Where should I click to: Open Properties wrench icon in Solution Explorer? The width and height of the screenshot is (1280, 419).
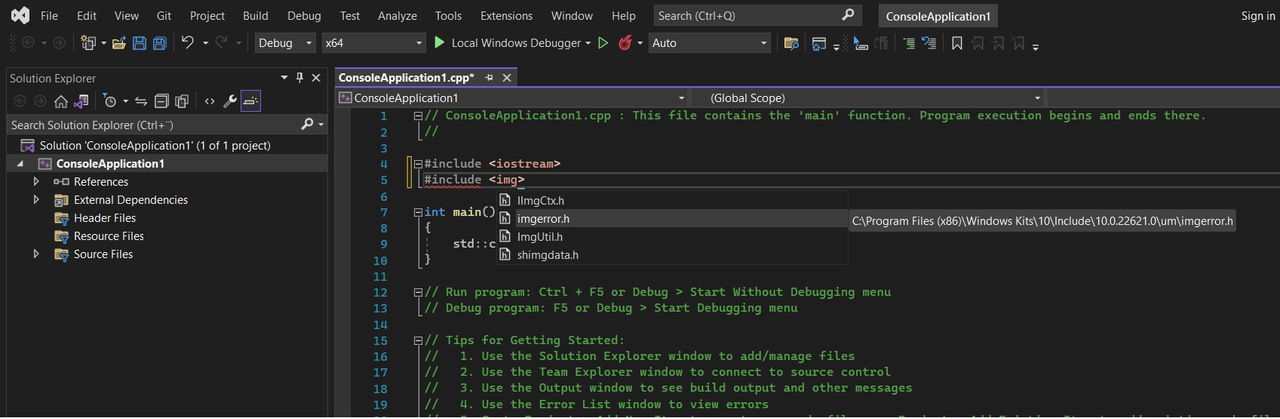pos(230,101)
